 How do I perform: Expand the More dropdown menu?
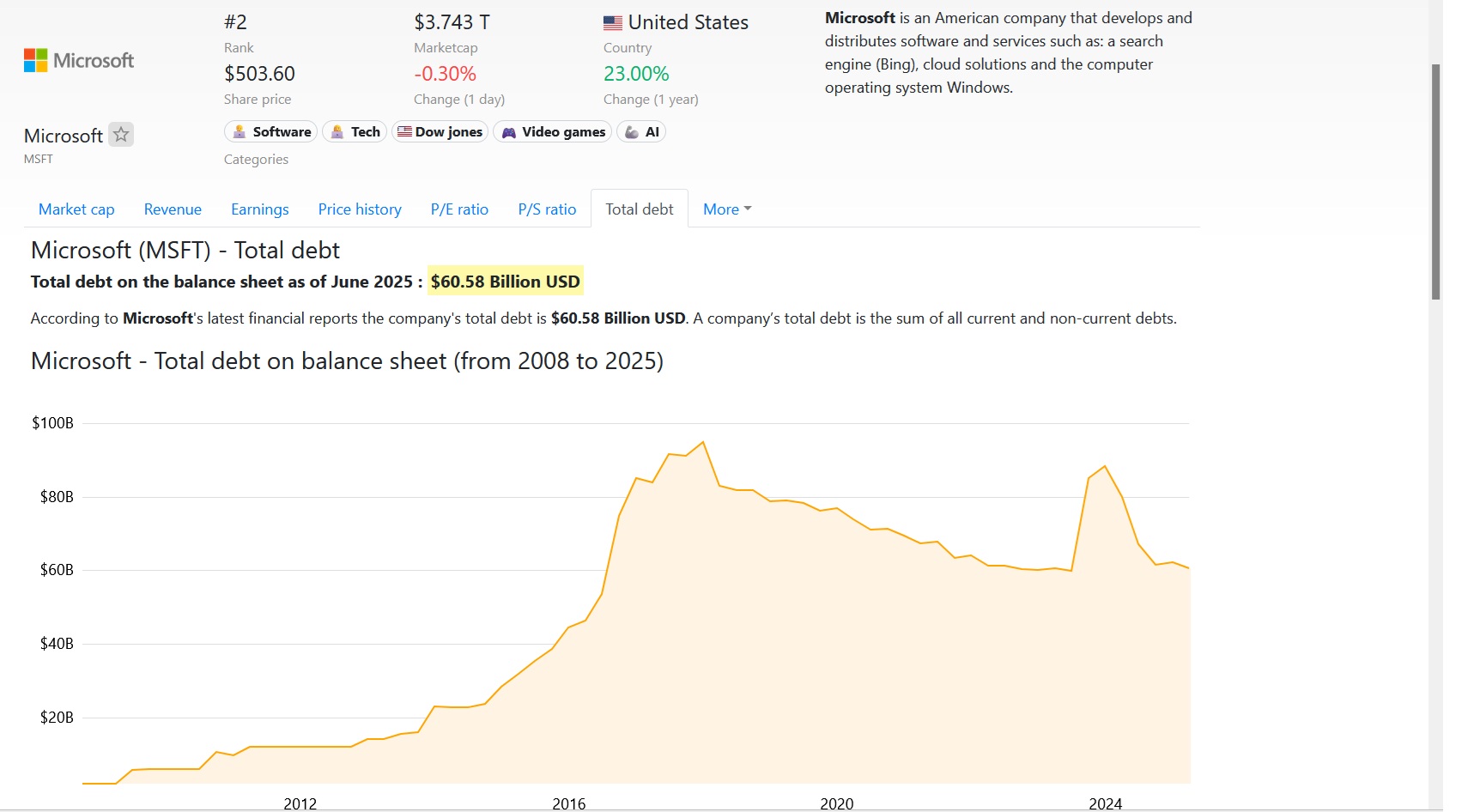(727, 209)
